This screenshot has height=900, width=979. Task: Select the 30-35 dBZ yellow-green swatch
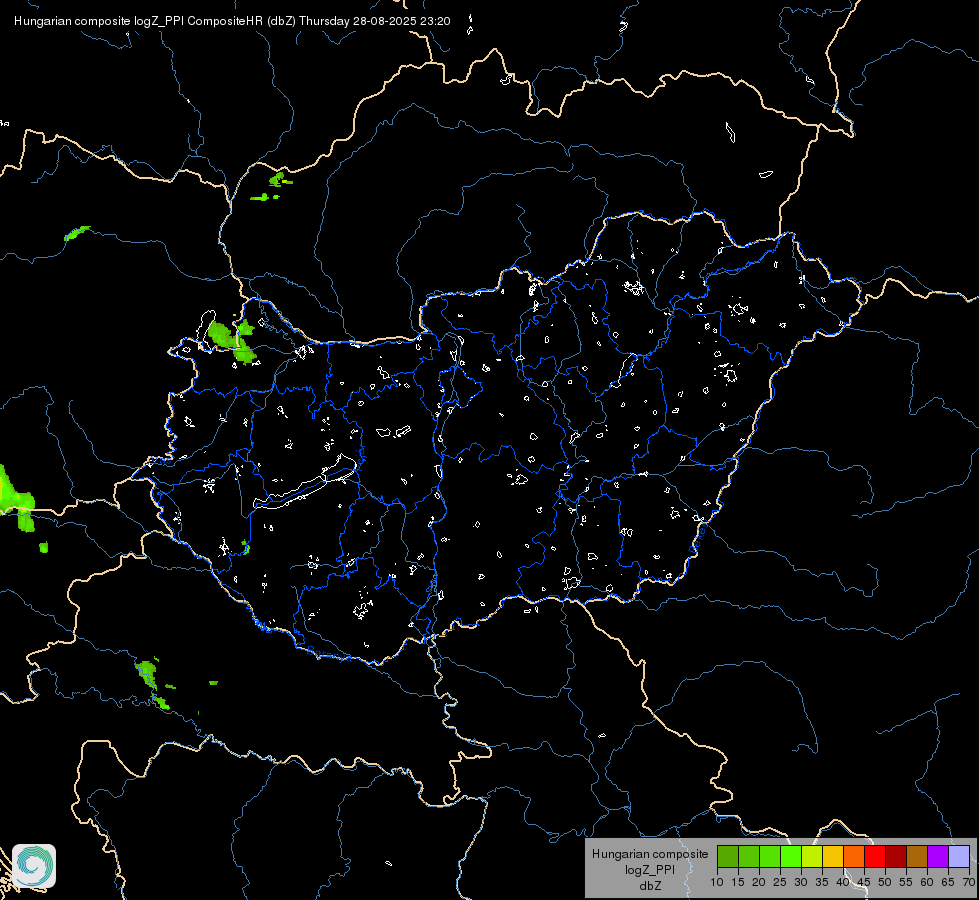click(x=812, y=856)
